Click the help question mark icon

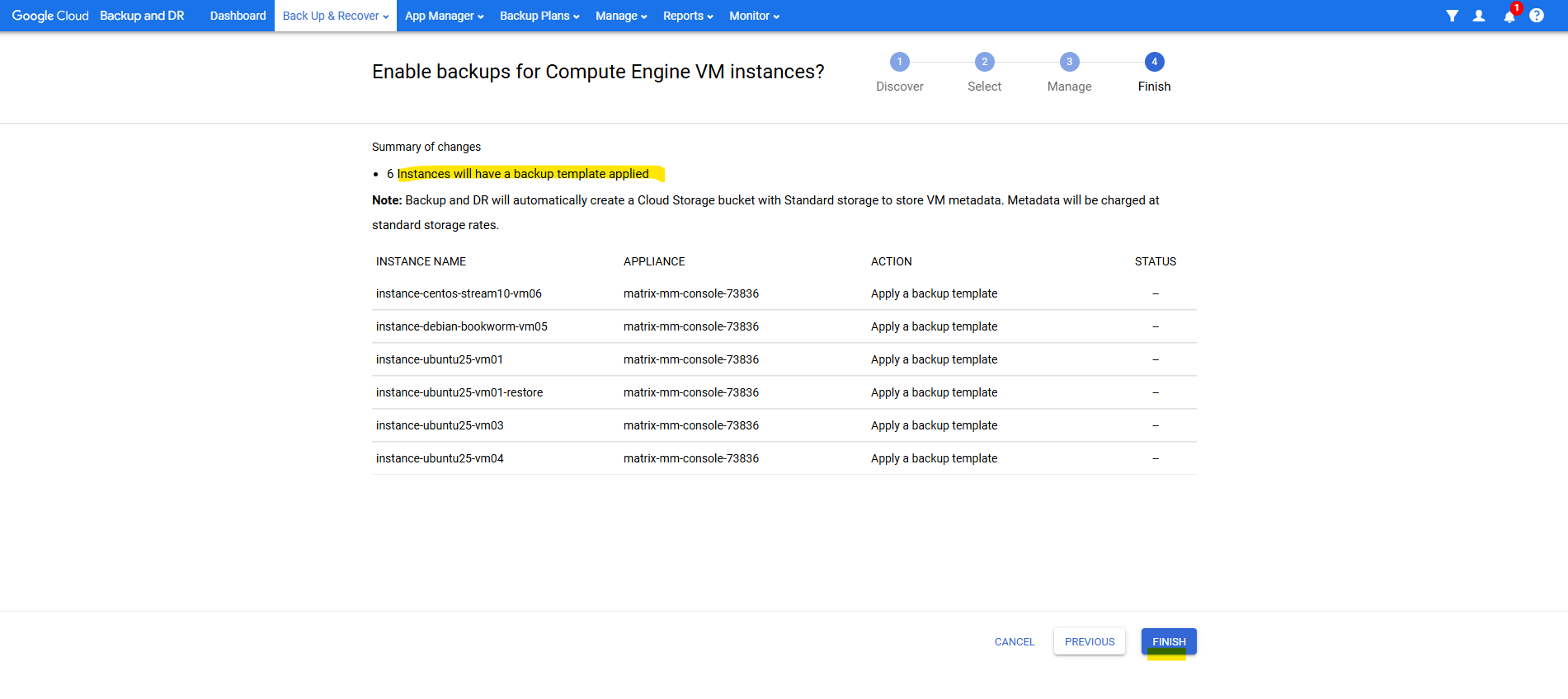click(x=1537, y=16)
